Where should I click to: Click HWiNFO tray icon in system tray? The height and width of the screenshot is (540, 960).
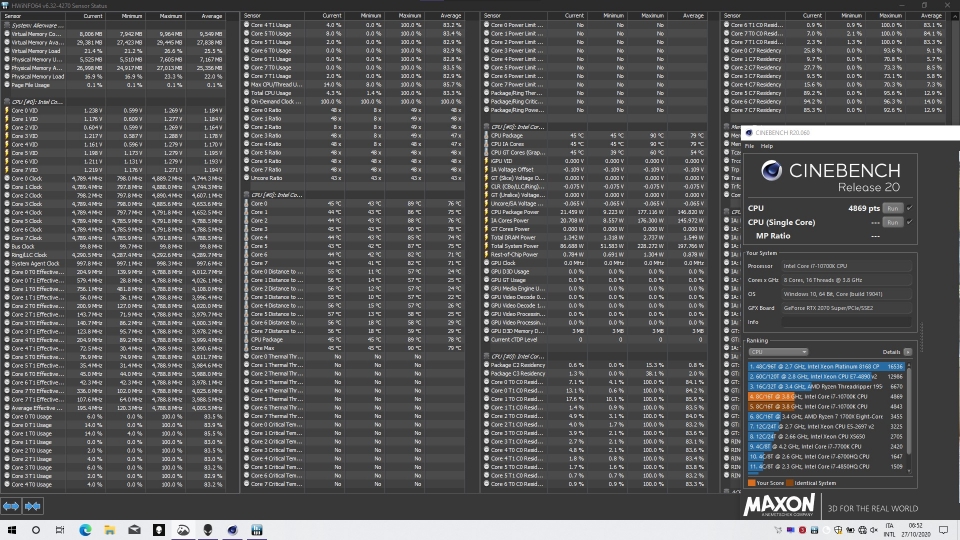tap(814, 530)
